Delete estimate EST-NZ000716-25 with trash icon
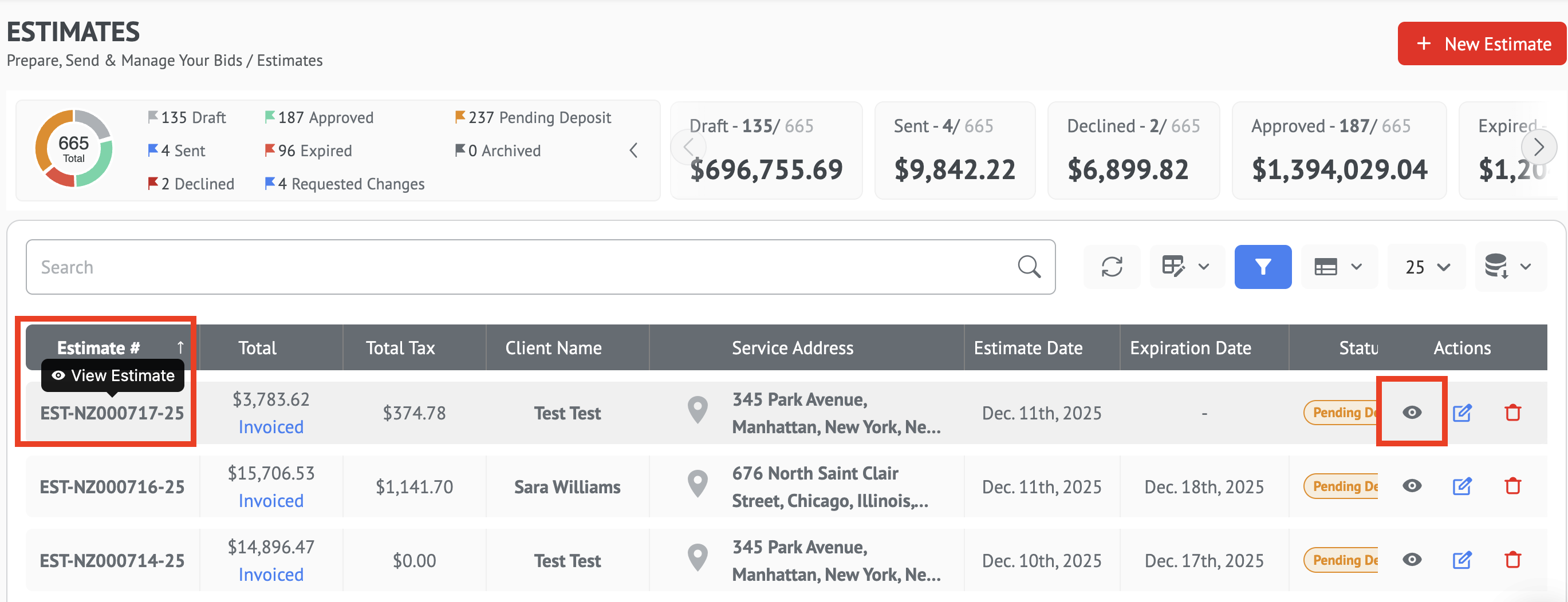Image resolution: width=1568 pixels, height=602 pixels. pyautogui.click(x=1512, y=486)
